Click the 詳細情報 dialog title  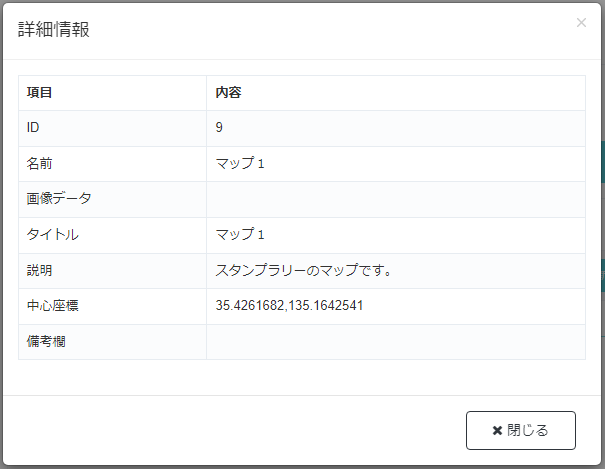coord(54,29)
